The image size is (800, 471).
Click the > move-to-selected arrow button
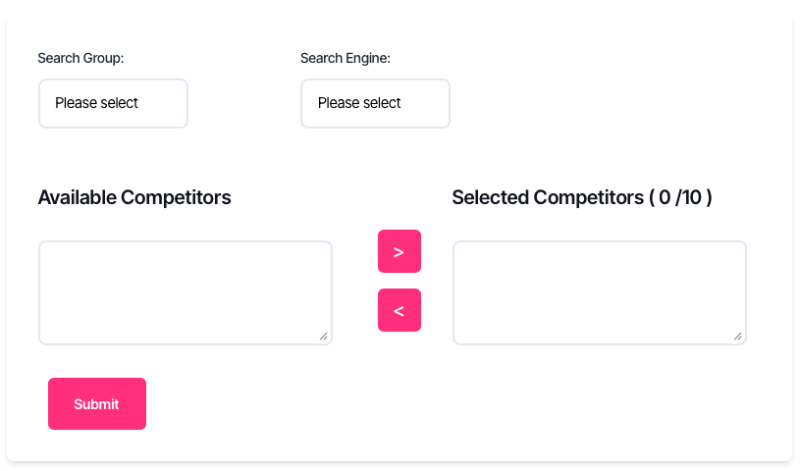pyautogui.click(x=399, y=252)
